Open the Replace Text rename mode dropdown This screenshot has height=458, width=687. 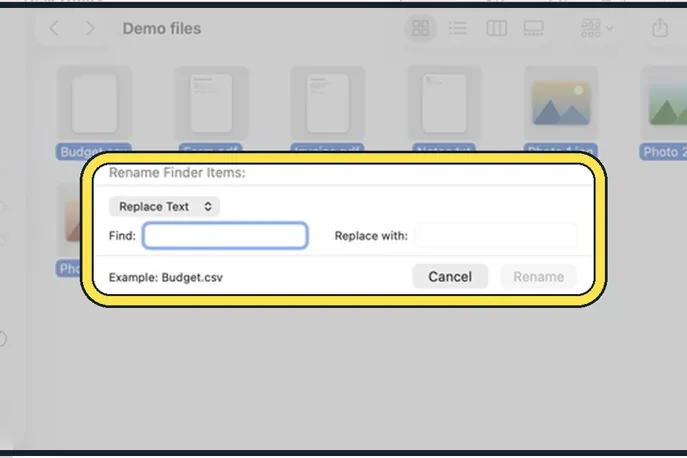[164, 206]
